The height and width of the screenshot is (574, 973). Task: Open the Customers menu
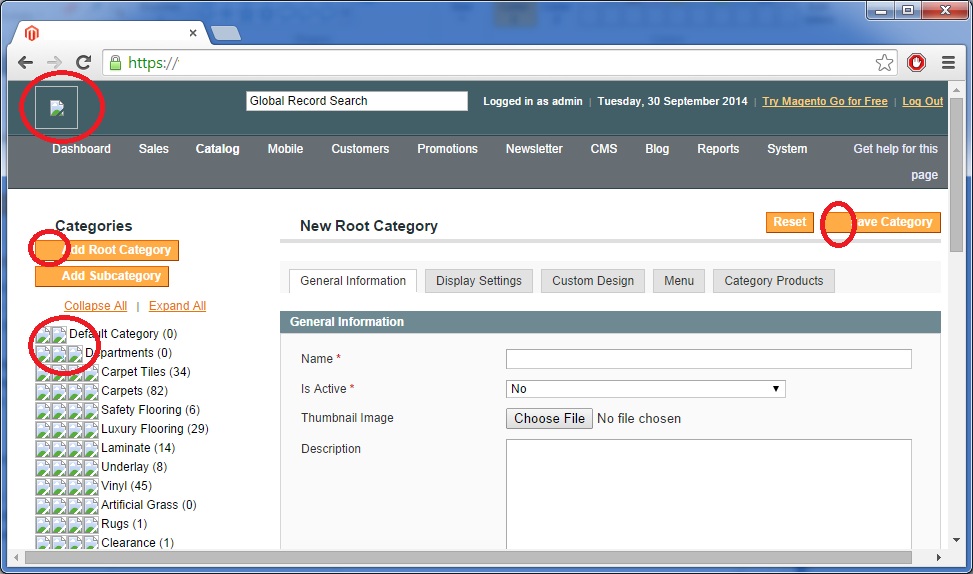(360, 149)
